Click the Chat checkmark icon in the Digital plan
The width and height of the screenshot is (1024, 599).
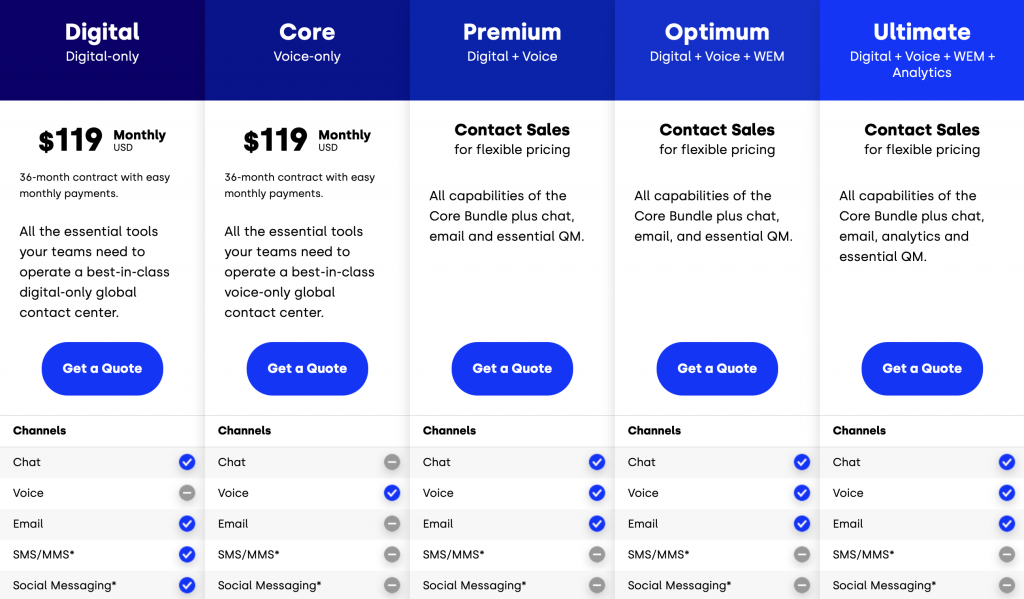pyautogui.click(x=187, y=462)
